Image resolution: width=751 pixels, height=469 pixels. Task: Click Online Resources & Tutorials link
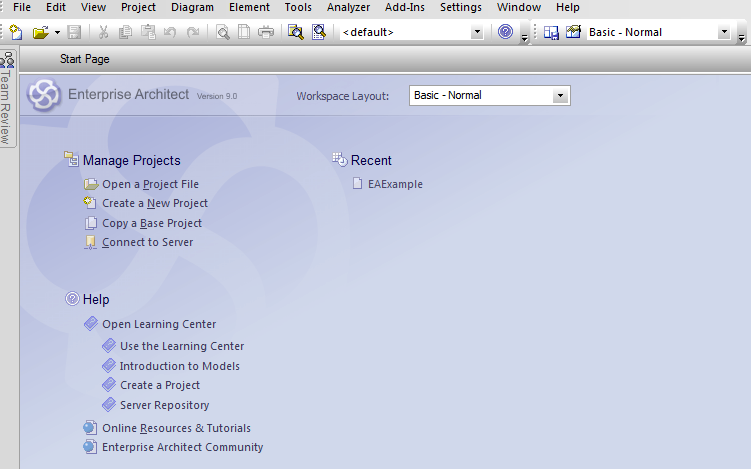point(176,428)
